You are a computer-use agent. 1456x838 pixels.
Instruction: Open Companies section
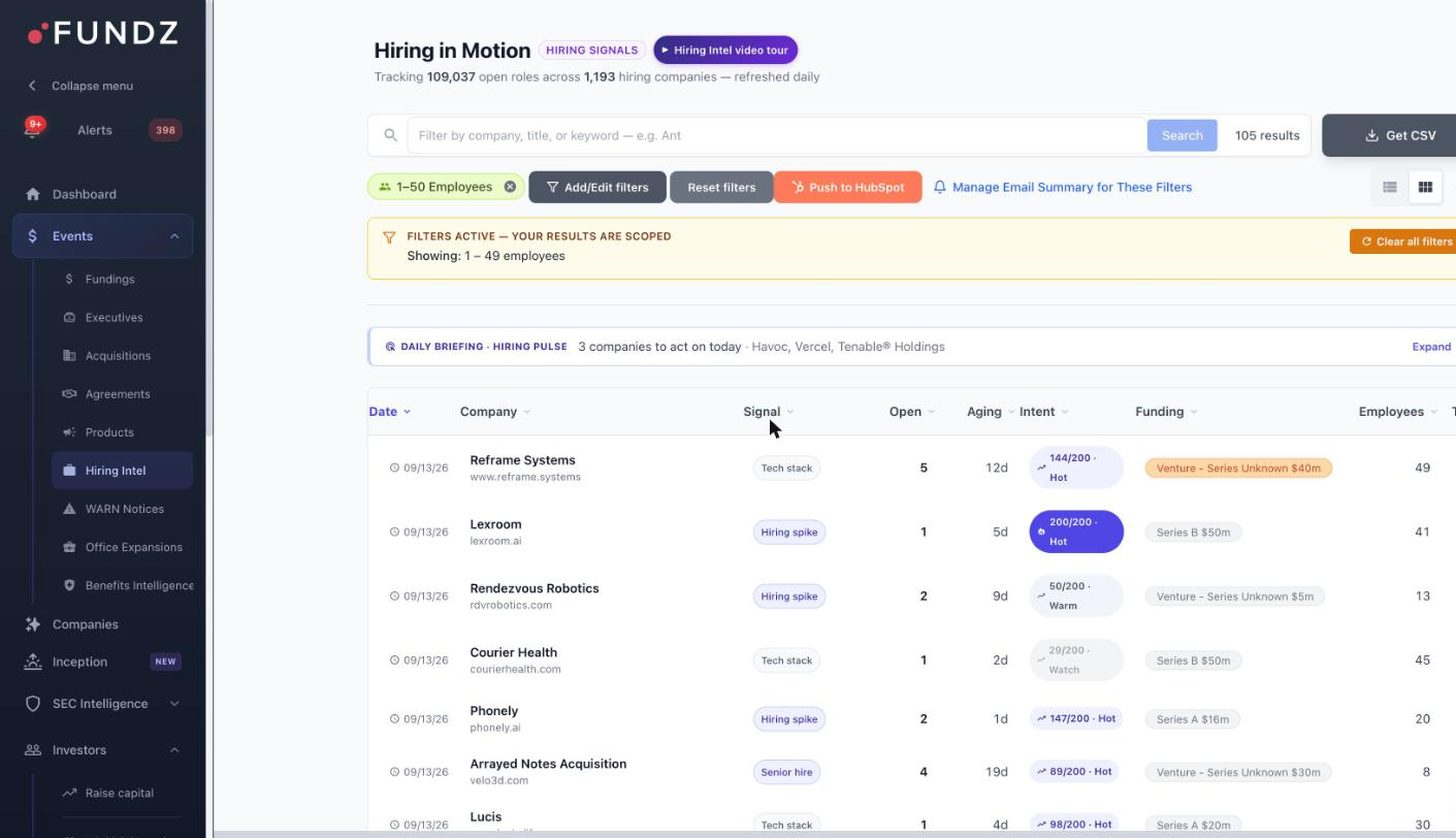tap(85, 624)
